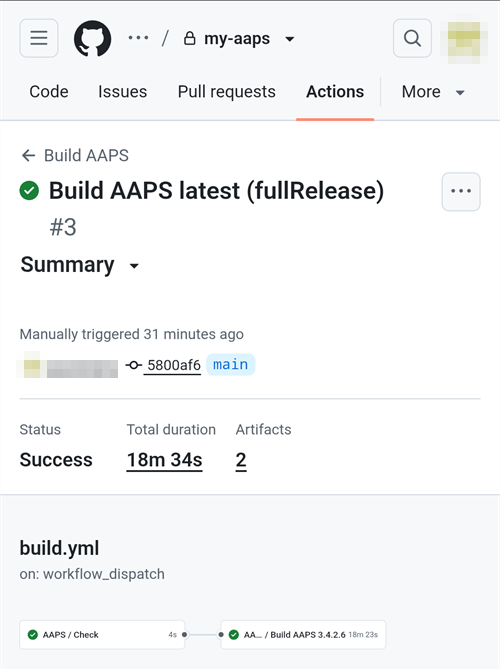Click success icon on Build AAPS 3.4.2.6 job
The image size is (500, 669).
(x=234, y=635)
